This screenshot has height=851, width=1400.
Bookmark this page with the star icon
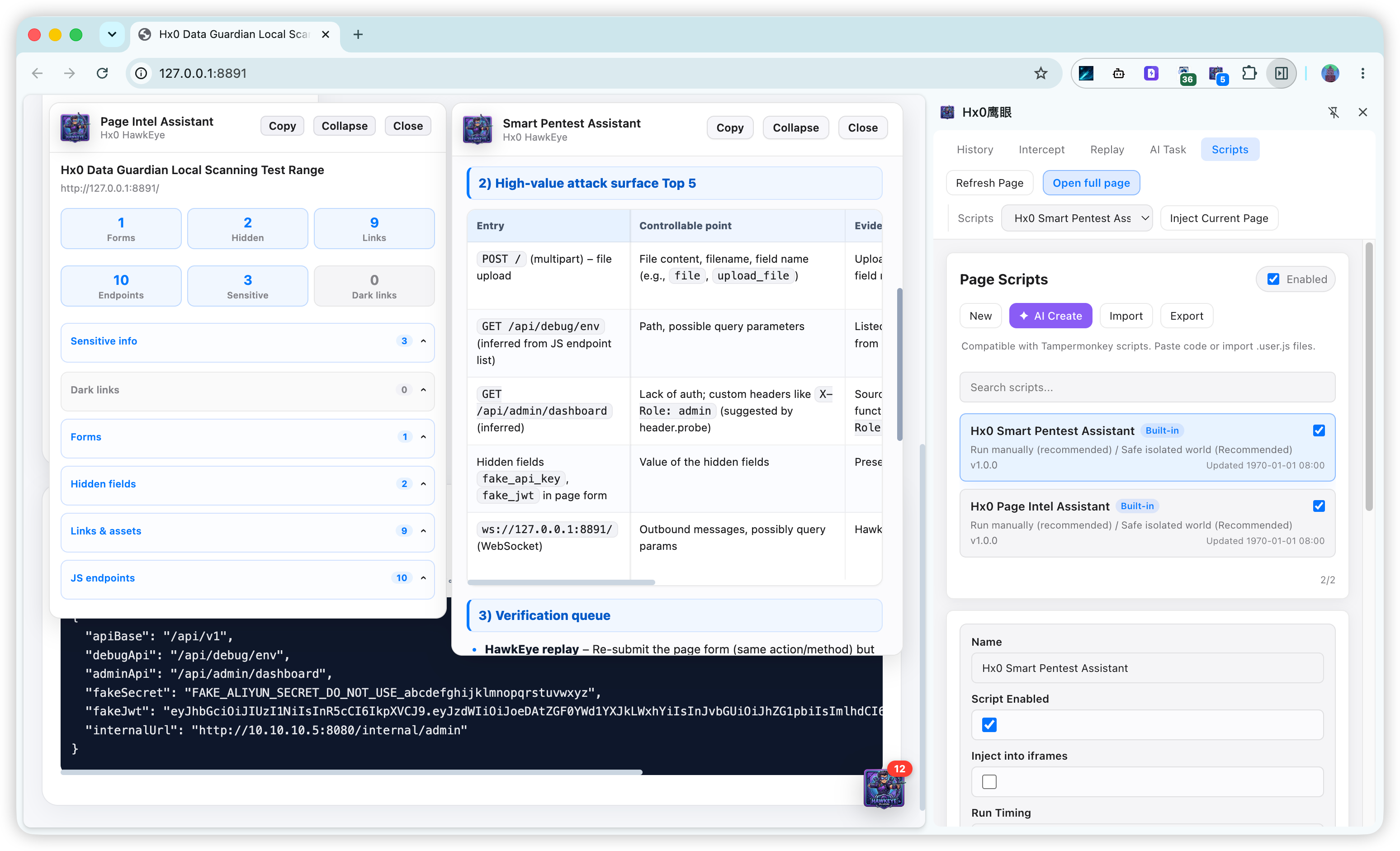point(1041,73)
